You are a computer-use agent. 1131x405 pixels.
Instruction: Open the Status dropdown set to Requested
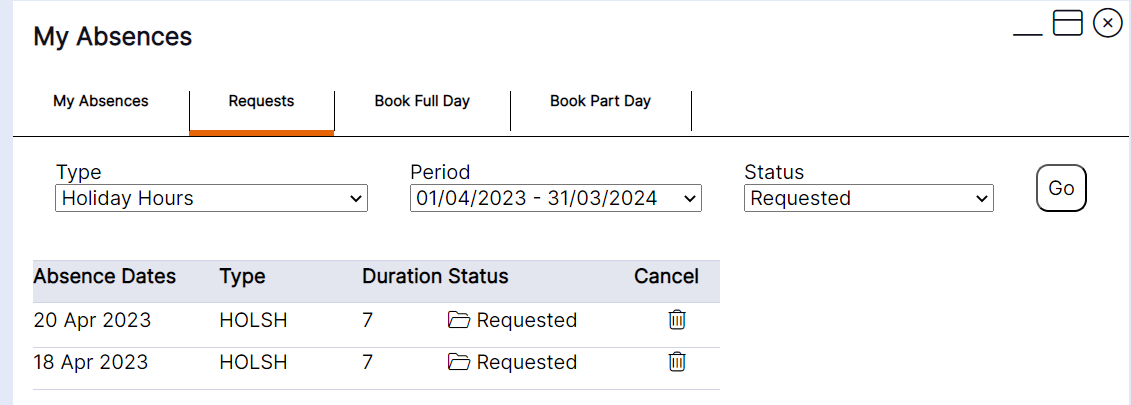tap(869, 198)
